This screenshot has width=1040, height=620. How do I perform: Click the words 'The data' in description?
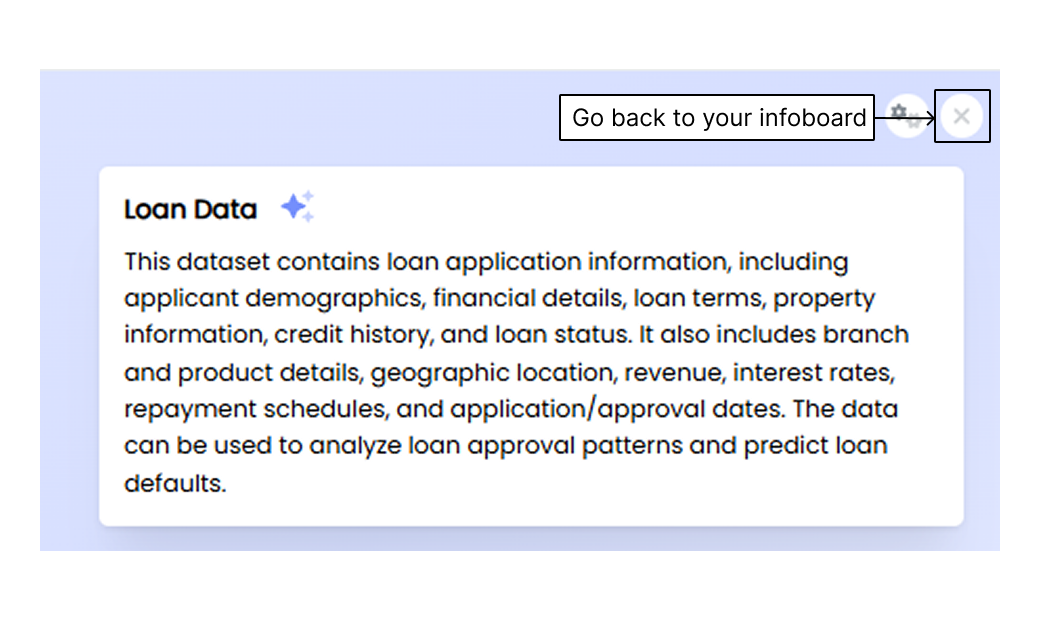click(x=845, y=409)
